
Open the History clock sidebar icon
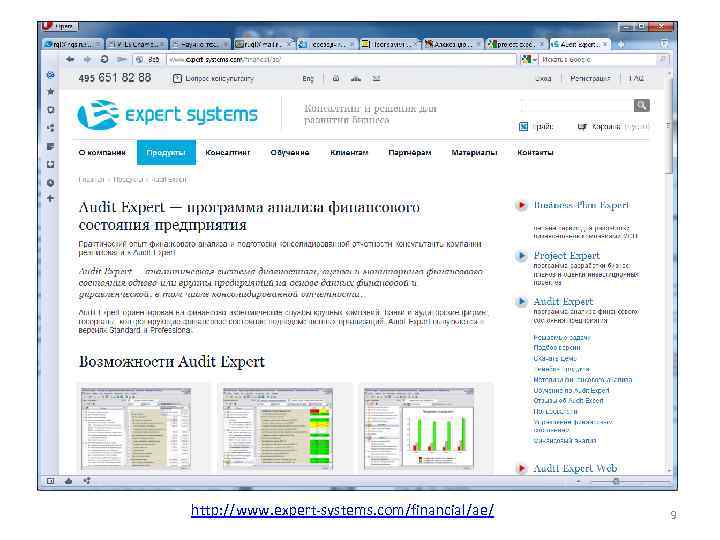51,183
